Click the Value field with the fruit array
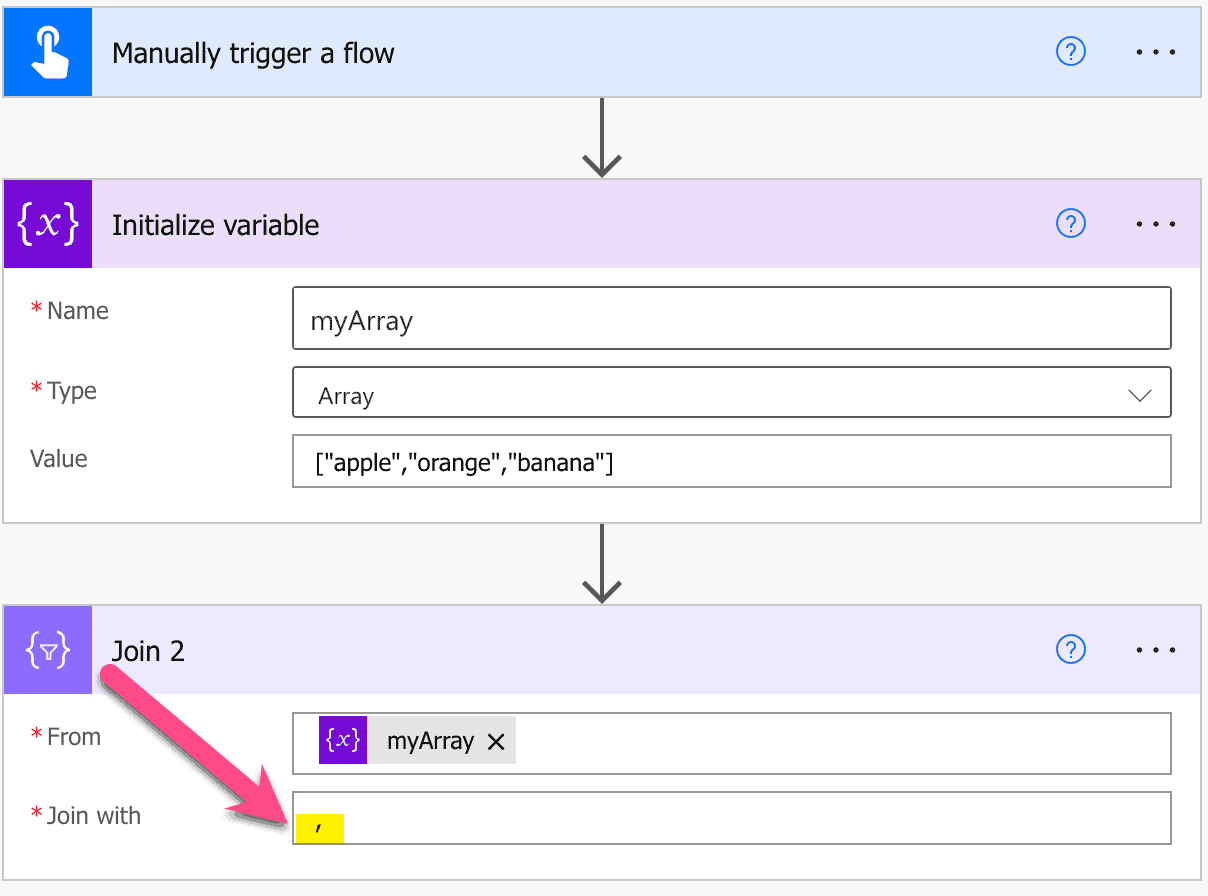 731,460
